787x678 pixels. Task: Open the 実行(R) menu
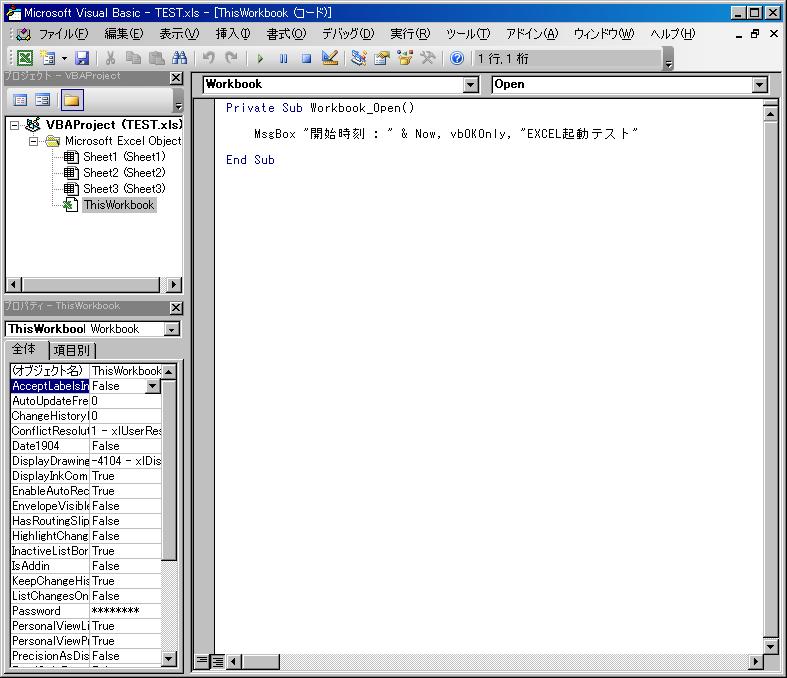click(410, 34)
